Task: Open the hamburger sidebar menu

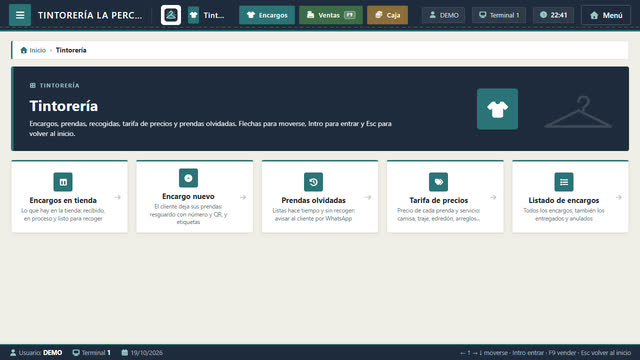Action: coord(20,15)
